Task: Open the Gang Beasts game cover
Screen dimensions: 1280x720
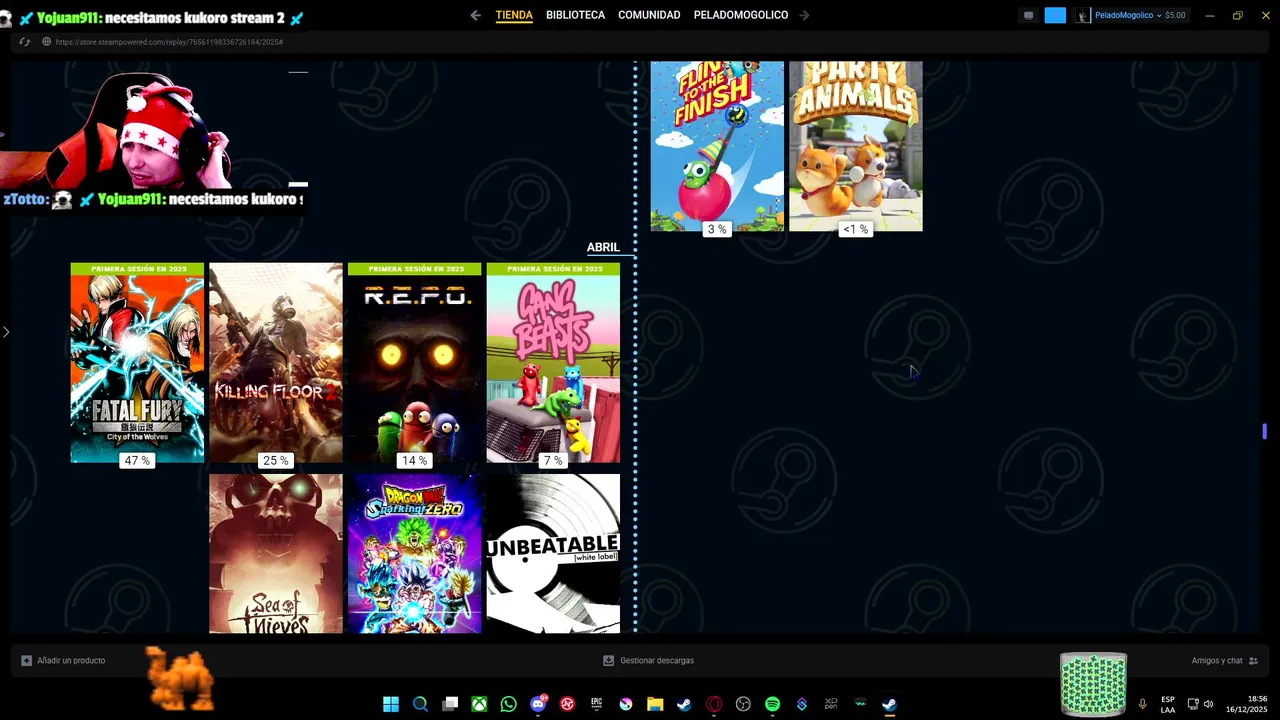Action: pyautogui.click(x=553, y=363)
